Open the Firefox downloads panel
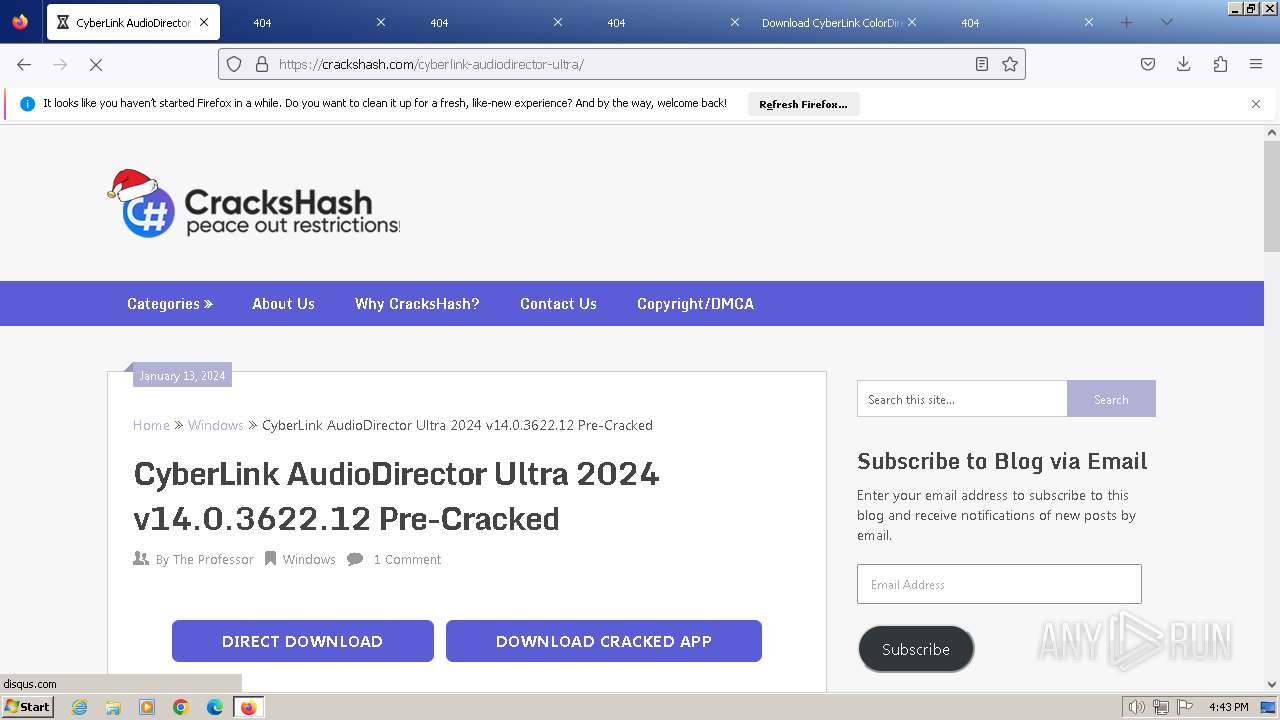1280x720 pixels. tap(1184, 64)
